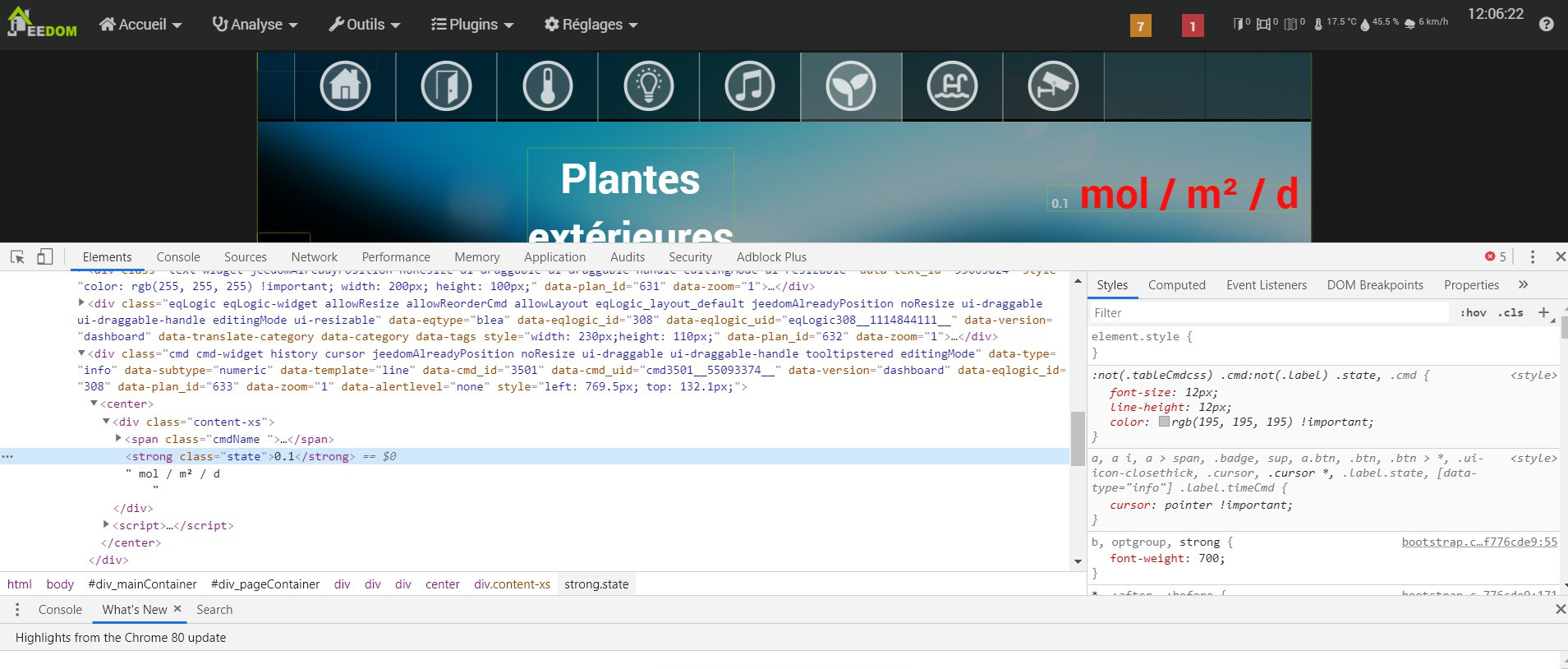This screenshot has height=669, width=1568.
Task: Open the thermometer temperature icon
Action: click(547, 85)
